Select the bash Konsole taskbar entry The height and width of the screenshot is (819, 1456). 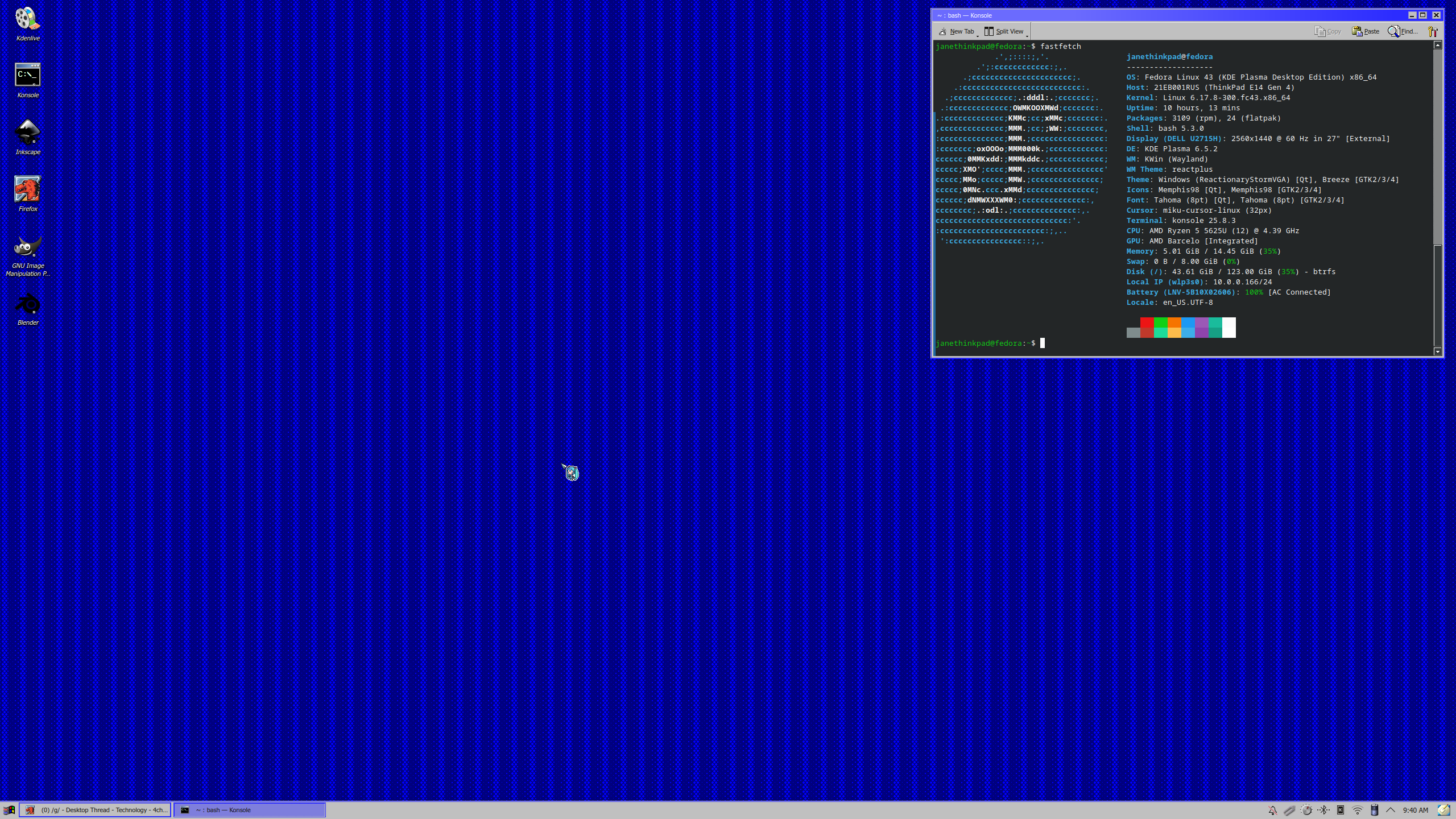[249, 810]
